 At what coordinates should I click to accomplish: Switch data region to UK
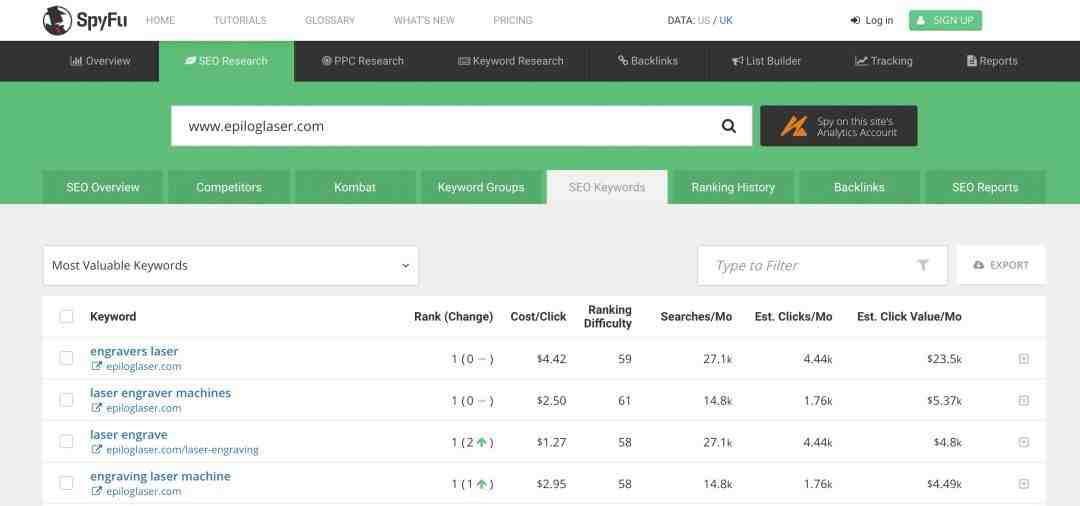726,21
